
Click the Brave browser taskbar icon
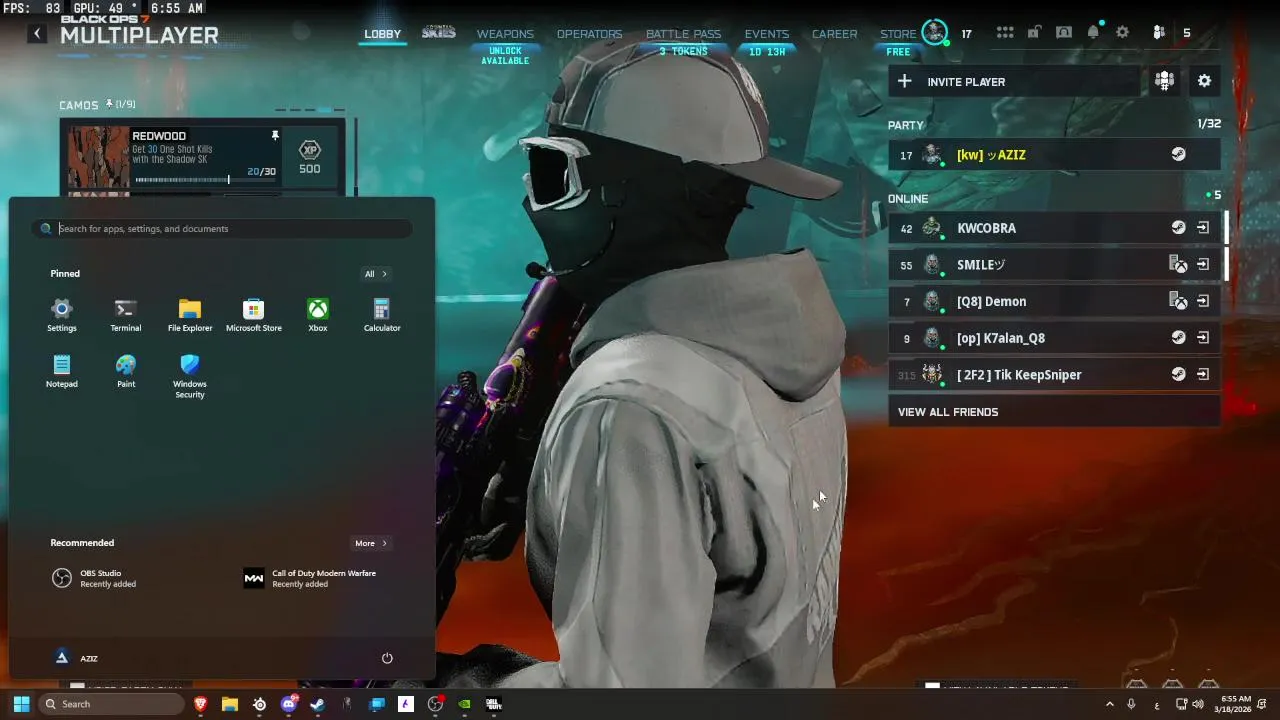coord(201,704)
